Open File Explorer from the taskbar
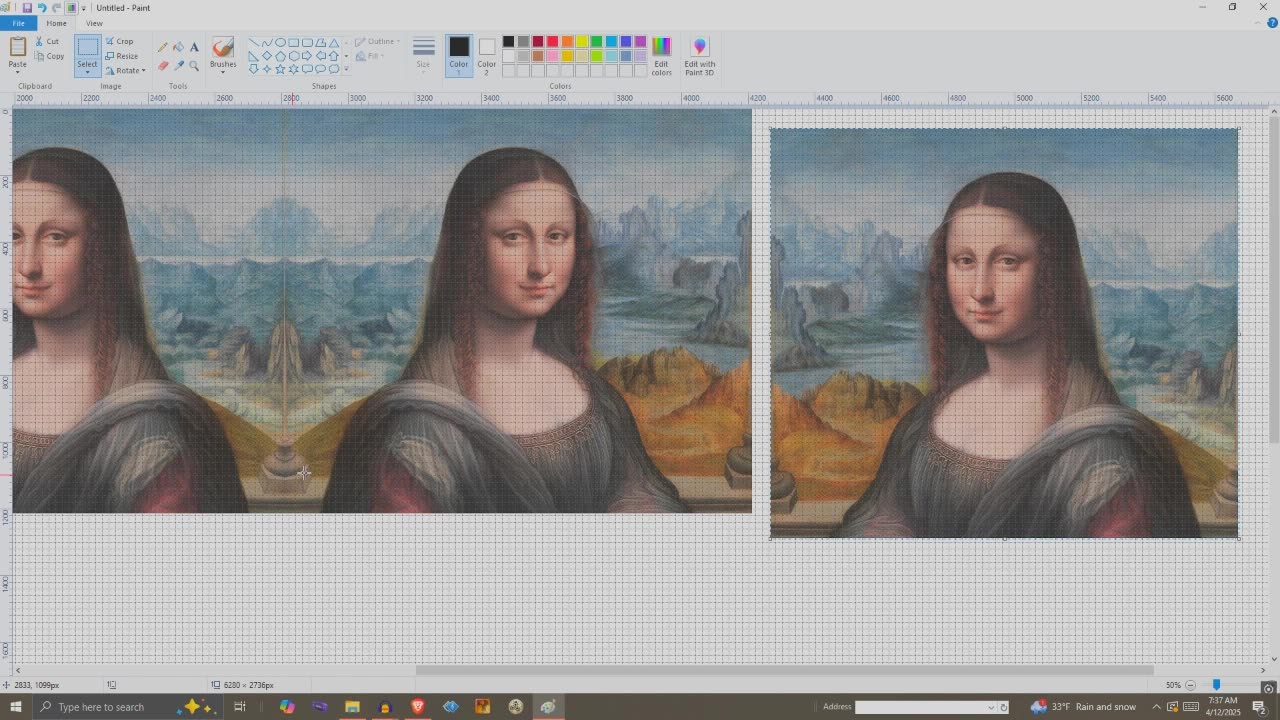1280x720 pixels. [352, 707]
